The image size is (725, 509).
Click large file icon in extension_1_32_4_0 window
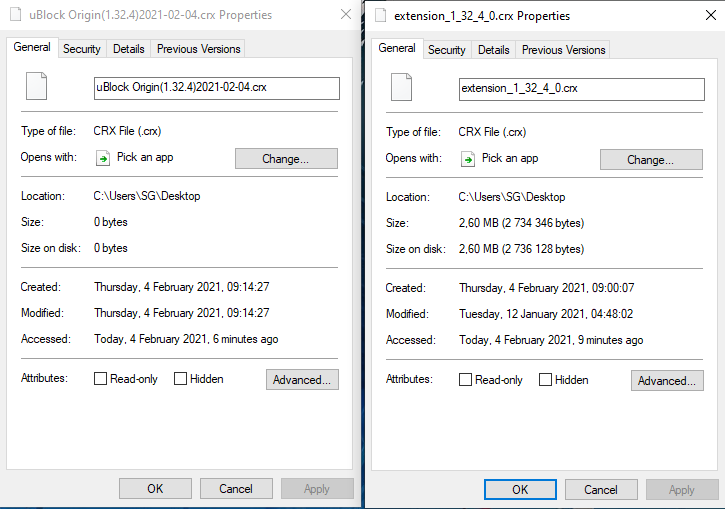point(401,87)
